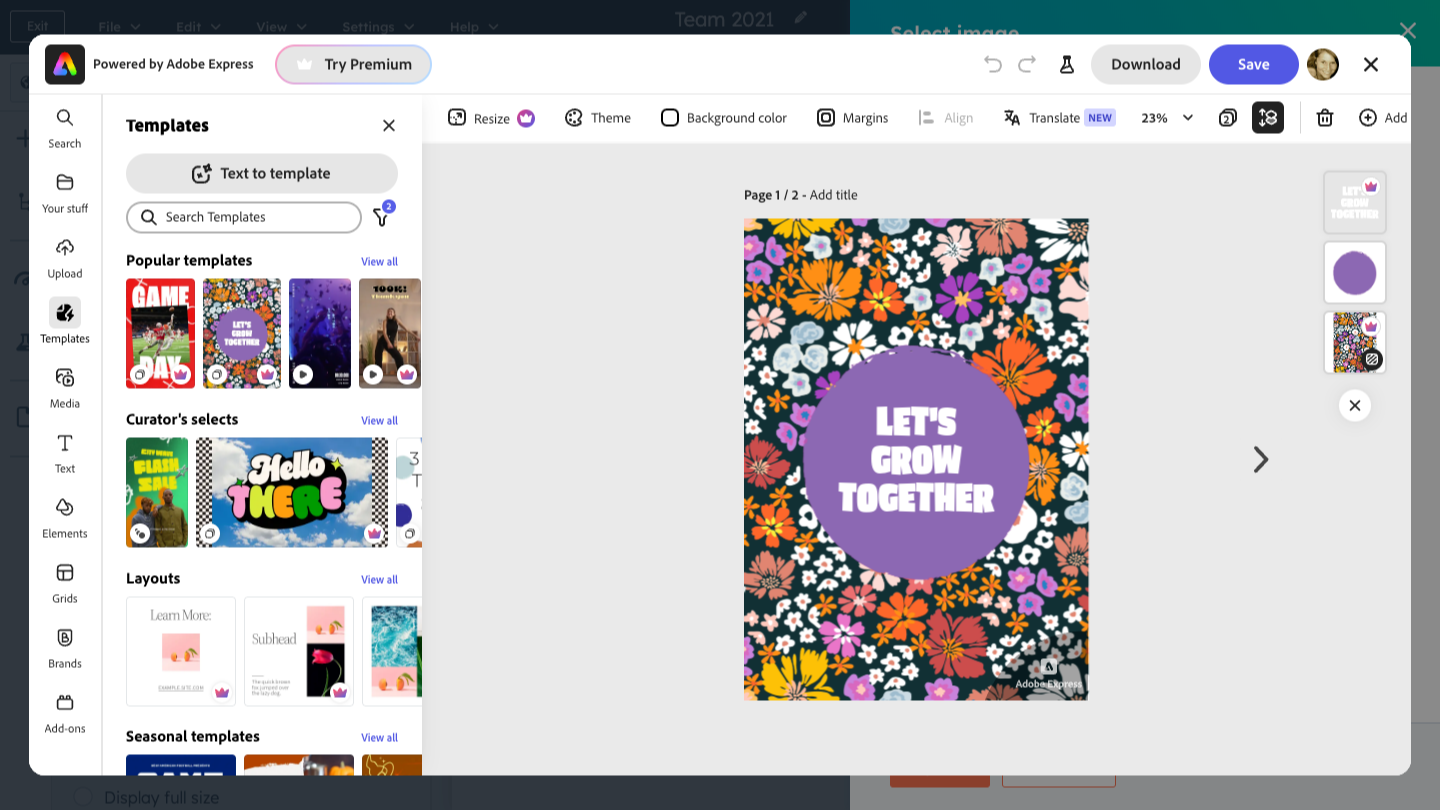
Task: Select the purple circle layer thumbnail
Action: (x=1355, y=273)
